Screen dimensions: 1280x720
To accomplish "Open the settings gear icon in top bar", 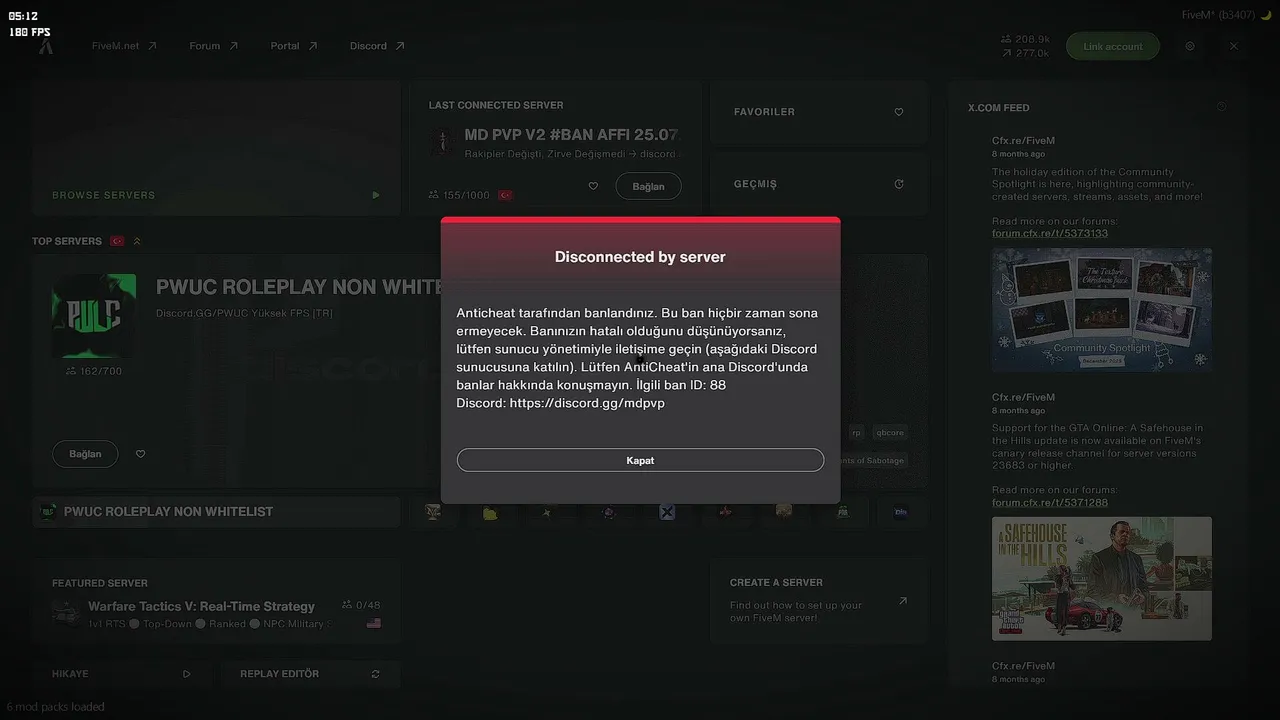I will point(1190,46).
